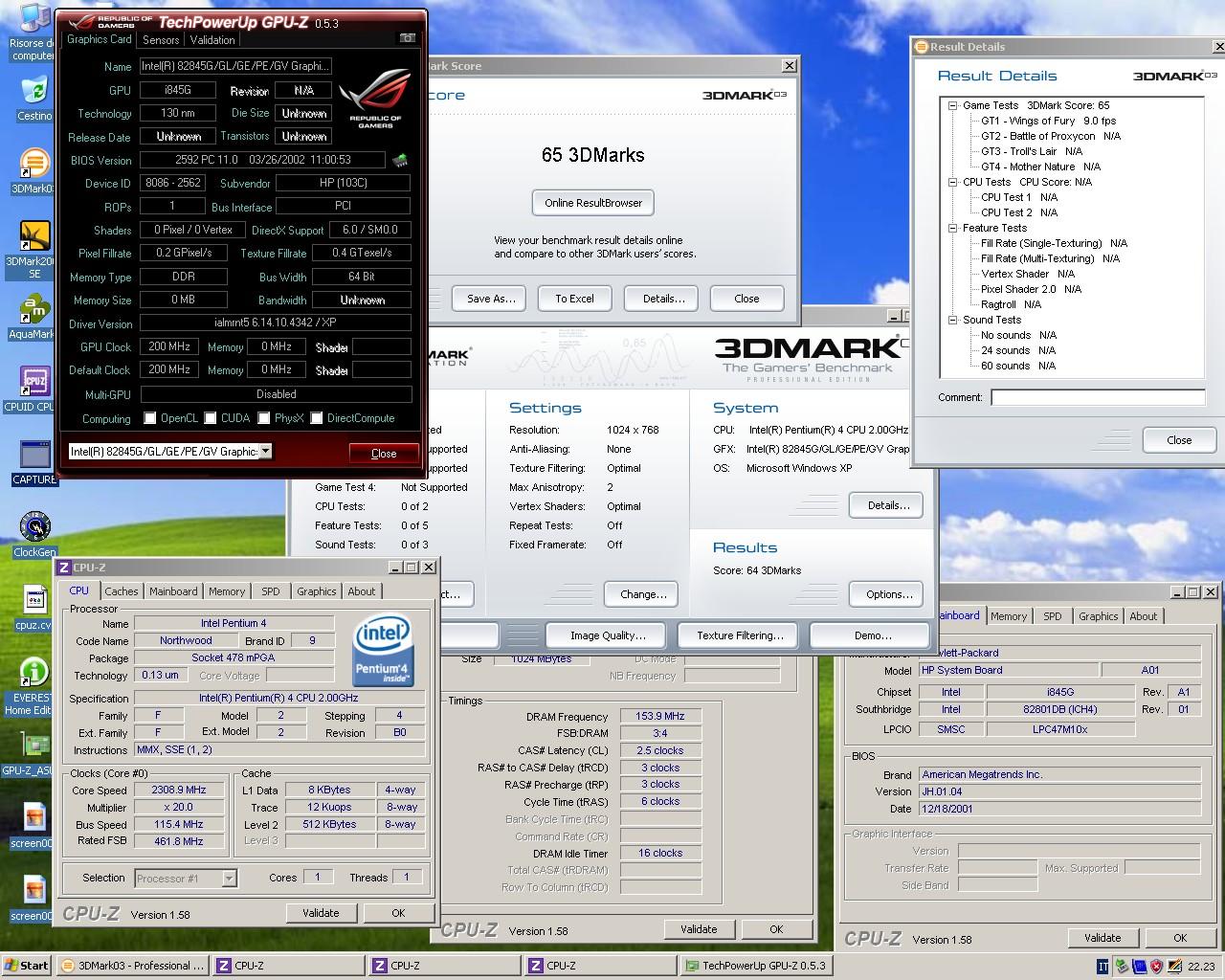Open Image Quality... in 3DMark
The image size is (1225, 980).
pos(608,635)
